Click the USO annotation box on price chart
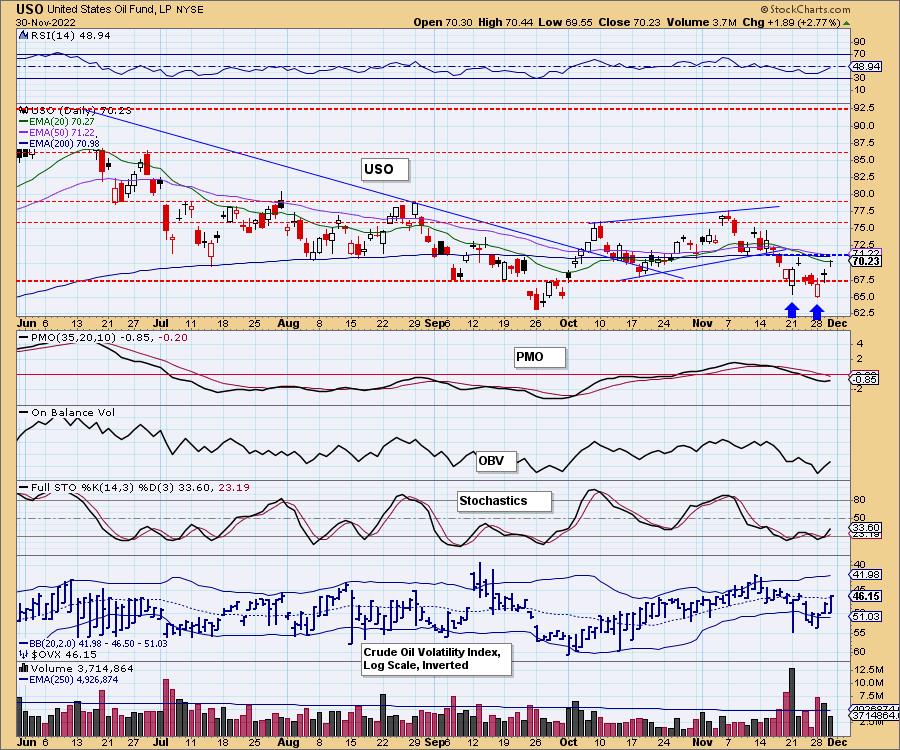Viewport: 900px width, 750px height. click(x=385, y=169)
